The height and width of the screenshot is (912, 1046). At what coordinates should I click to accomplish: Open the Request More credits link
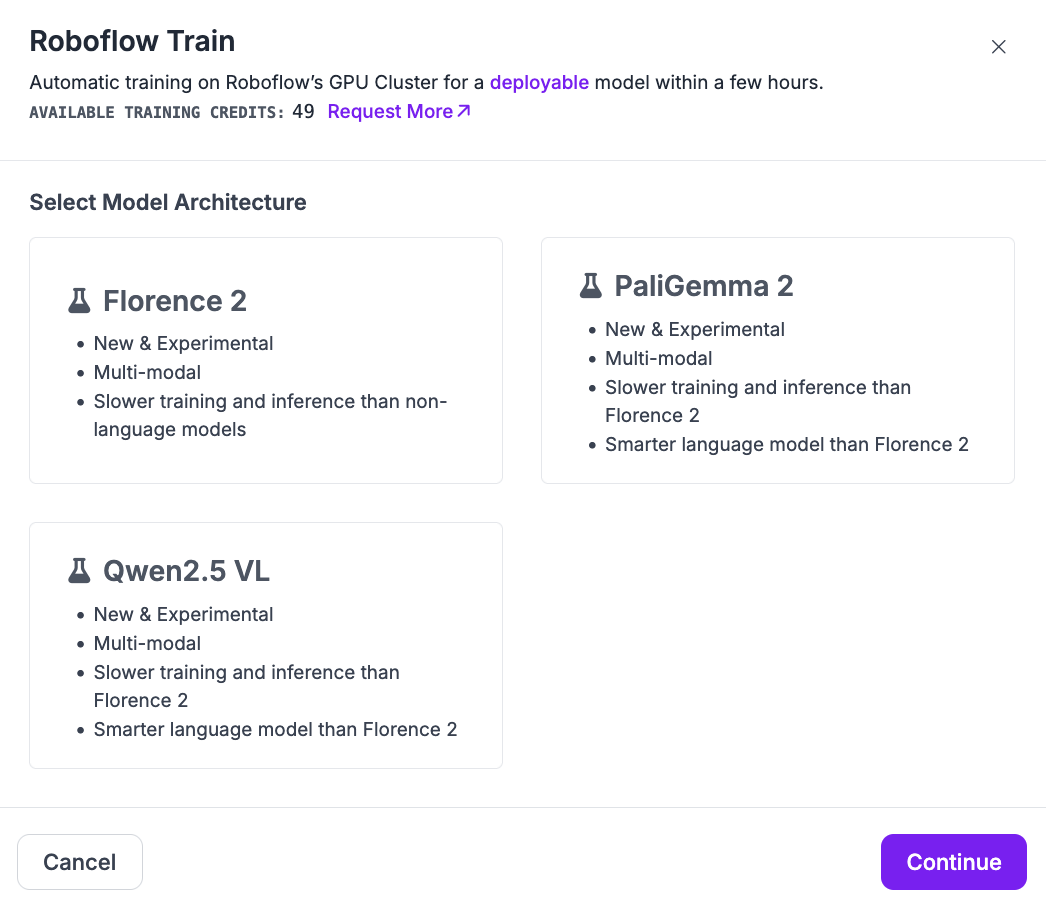coord(399,111)
